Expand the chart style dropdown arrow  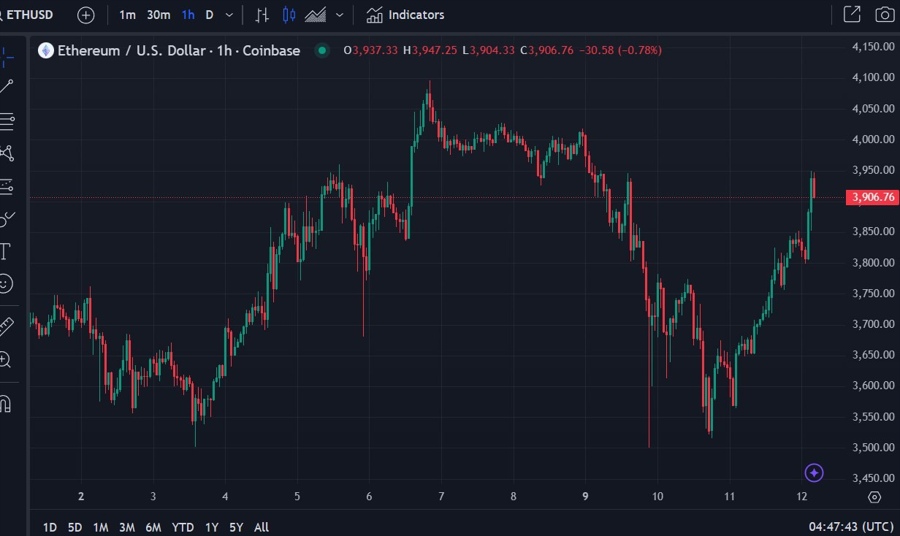pos(340,15)
